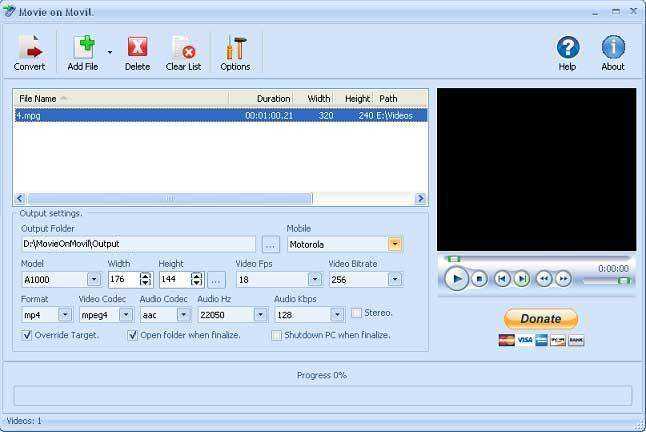This screenshot has height=432, width=646.
Task: Expand the Model A1000 dropdown
Action: [x=94, y=279]
